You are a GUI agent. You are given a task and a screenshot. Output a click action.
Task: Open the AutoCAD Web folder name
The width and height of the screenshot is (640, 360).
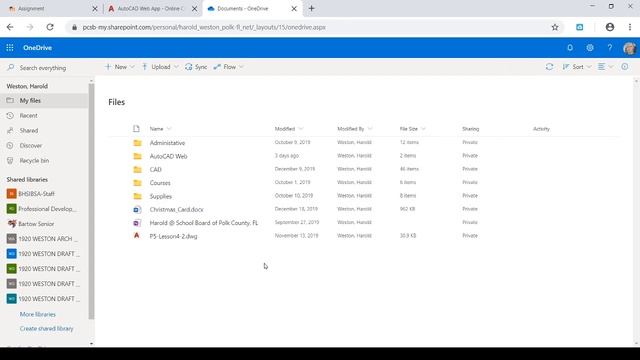click(168, 156)
